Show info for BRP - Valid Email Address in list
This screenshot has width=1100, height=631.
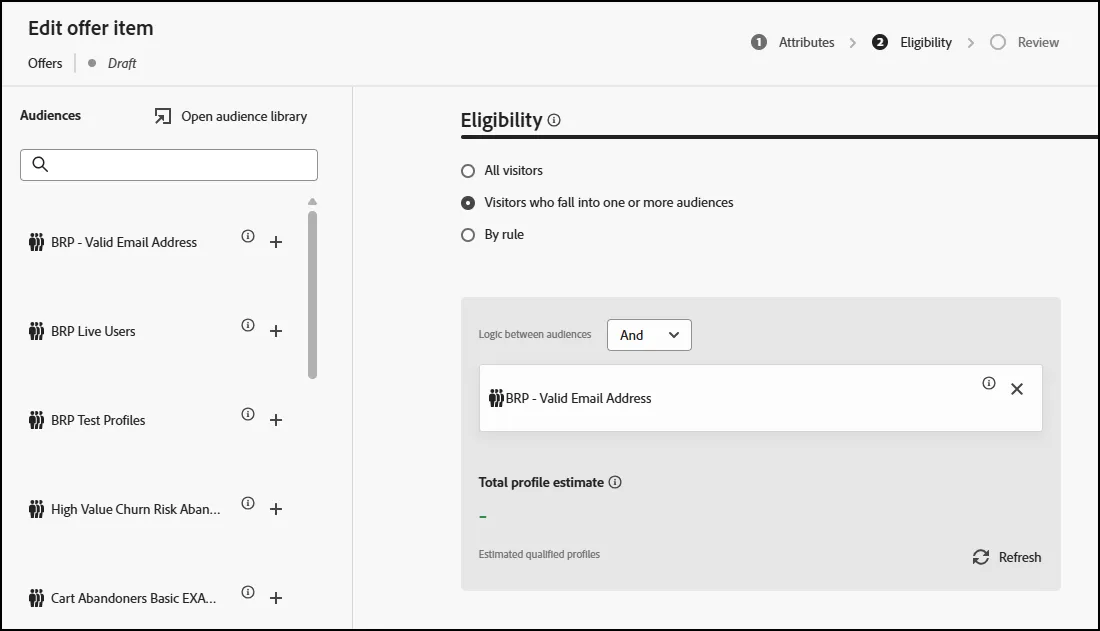click(x=248, y=237)
